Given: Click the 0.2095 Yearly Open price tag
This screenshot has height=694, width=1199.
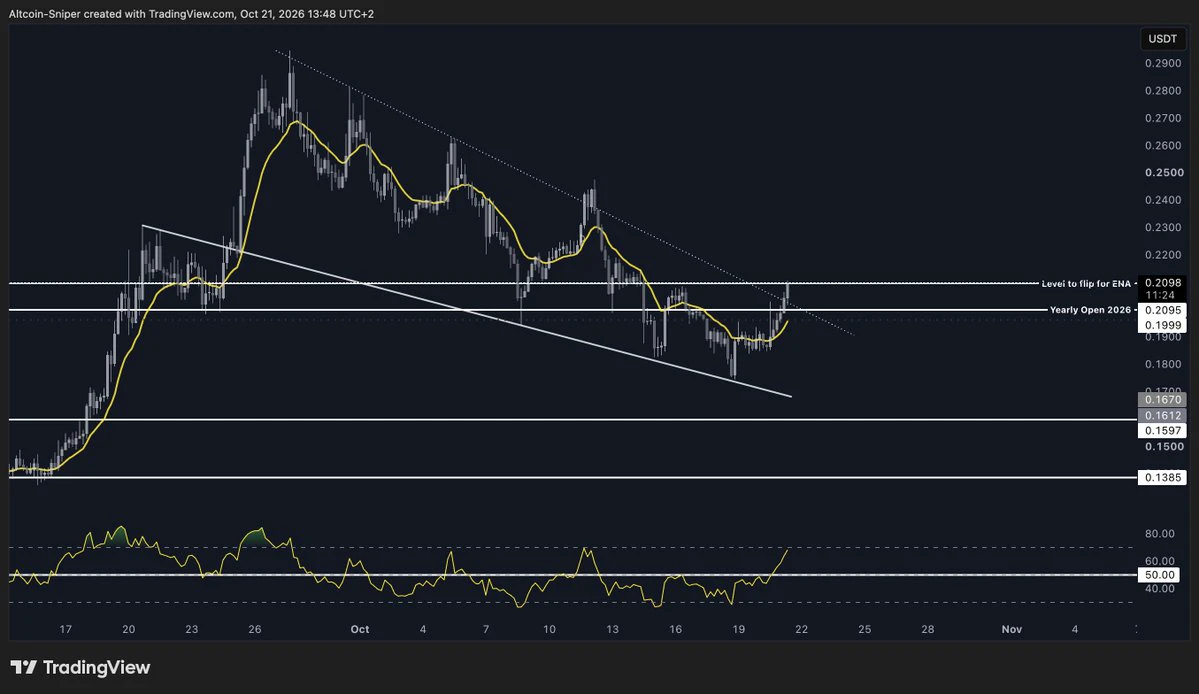Looking at the screenshot, I should click(1162, 310).
